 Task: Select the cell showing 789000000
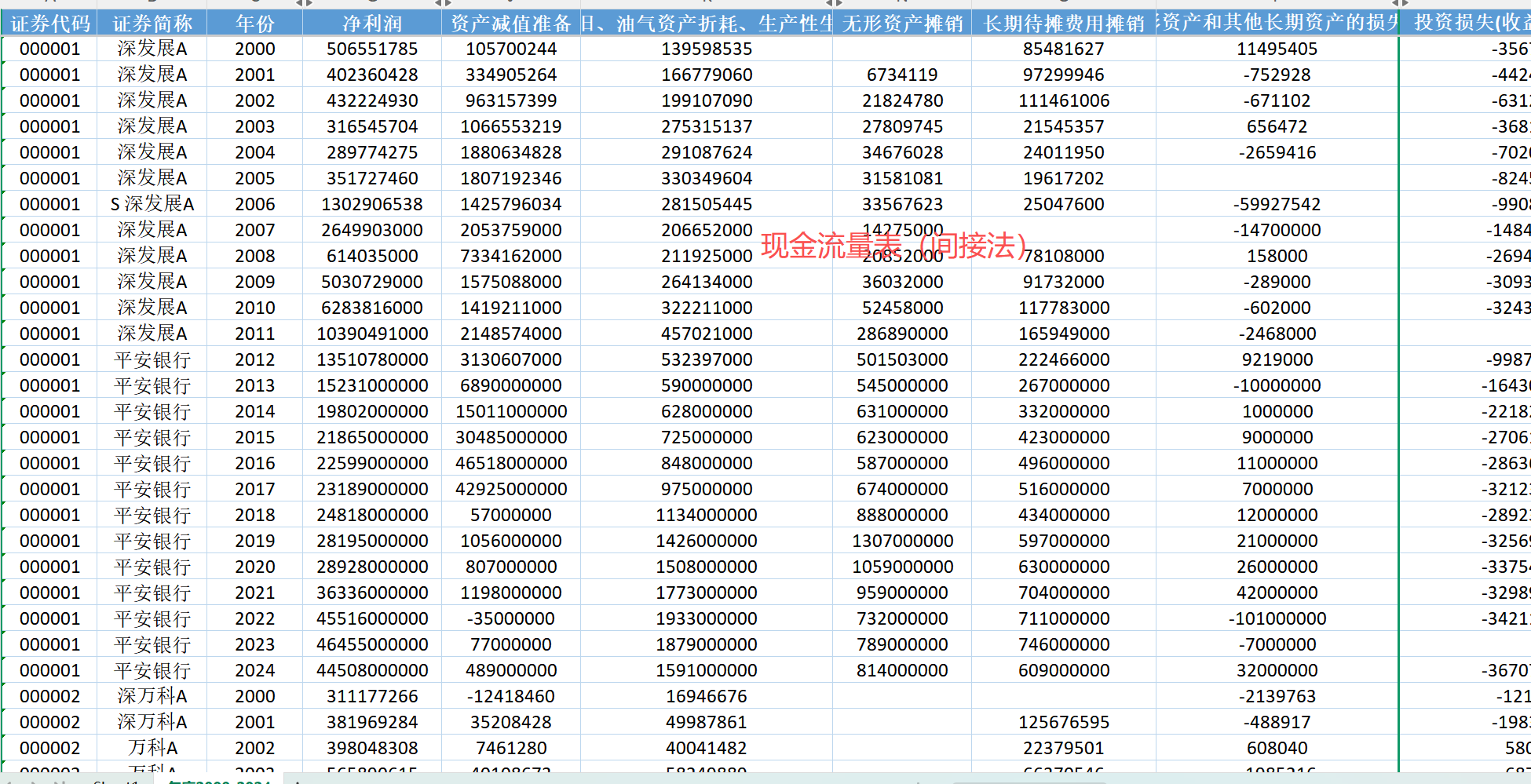[902, 644]
